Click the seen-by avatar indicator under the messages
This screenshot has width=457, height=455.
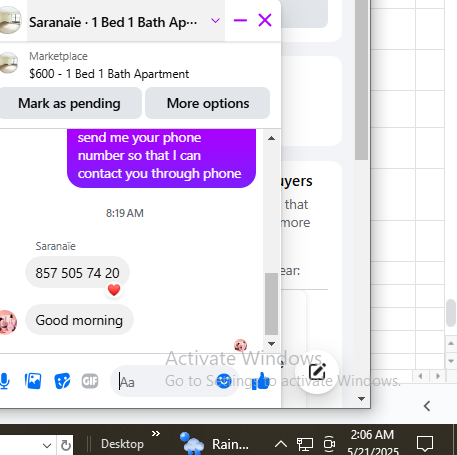point(240,345)
